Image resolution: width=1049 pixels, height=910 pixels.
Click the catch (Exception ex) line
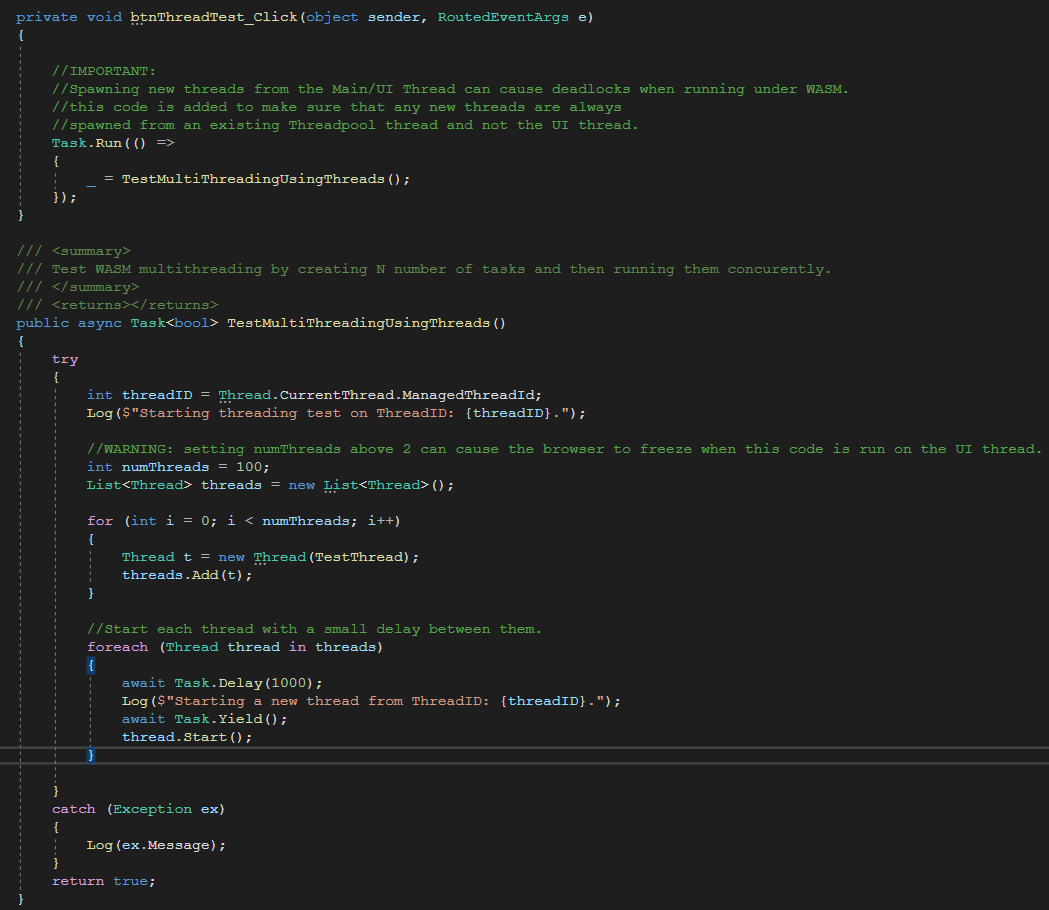pyautogui.click(x=138, y=809)
